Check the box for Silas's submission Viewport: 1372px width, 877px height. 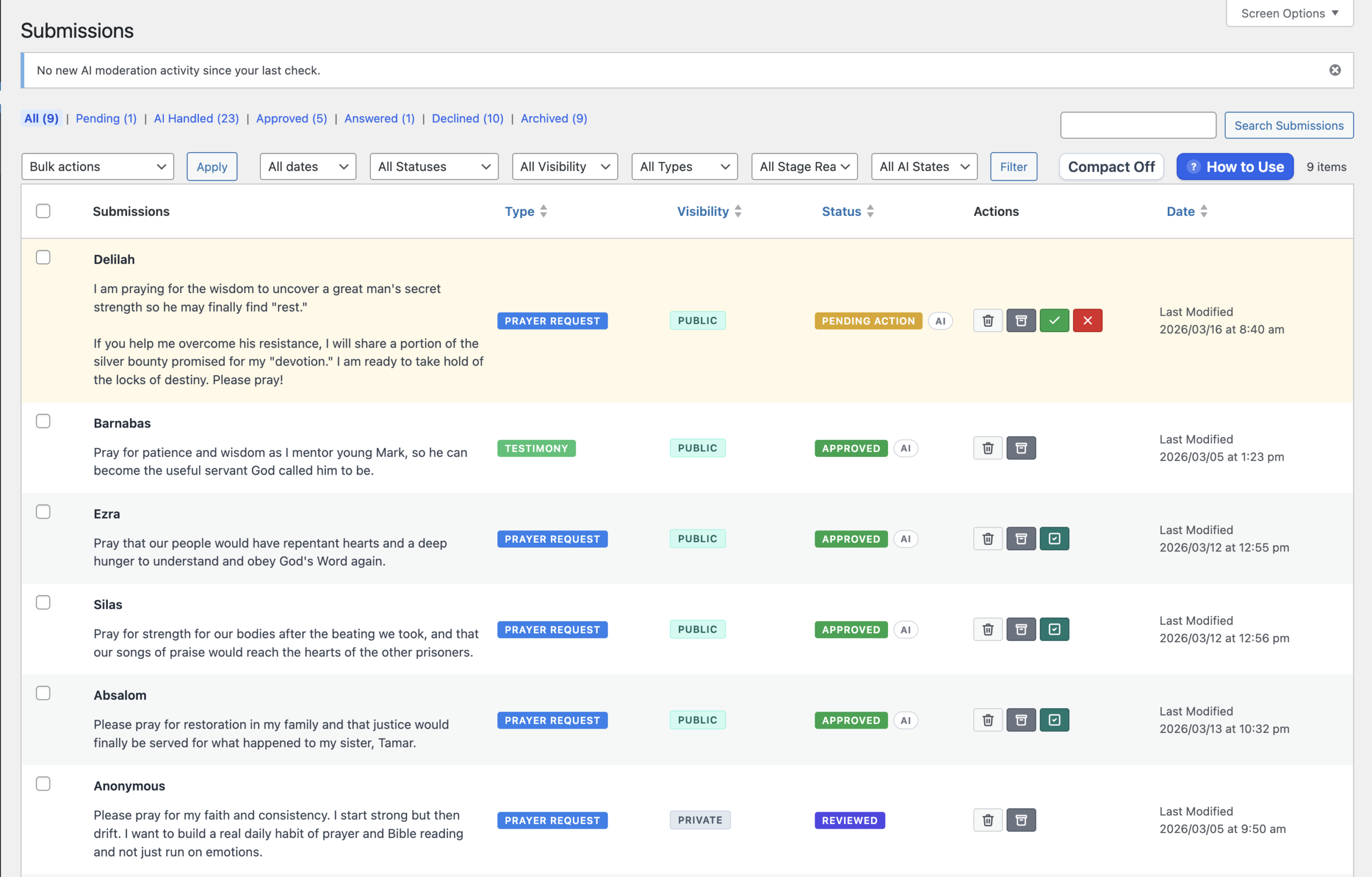(43, 603)
